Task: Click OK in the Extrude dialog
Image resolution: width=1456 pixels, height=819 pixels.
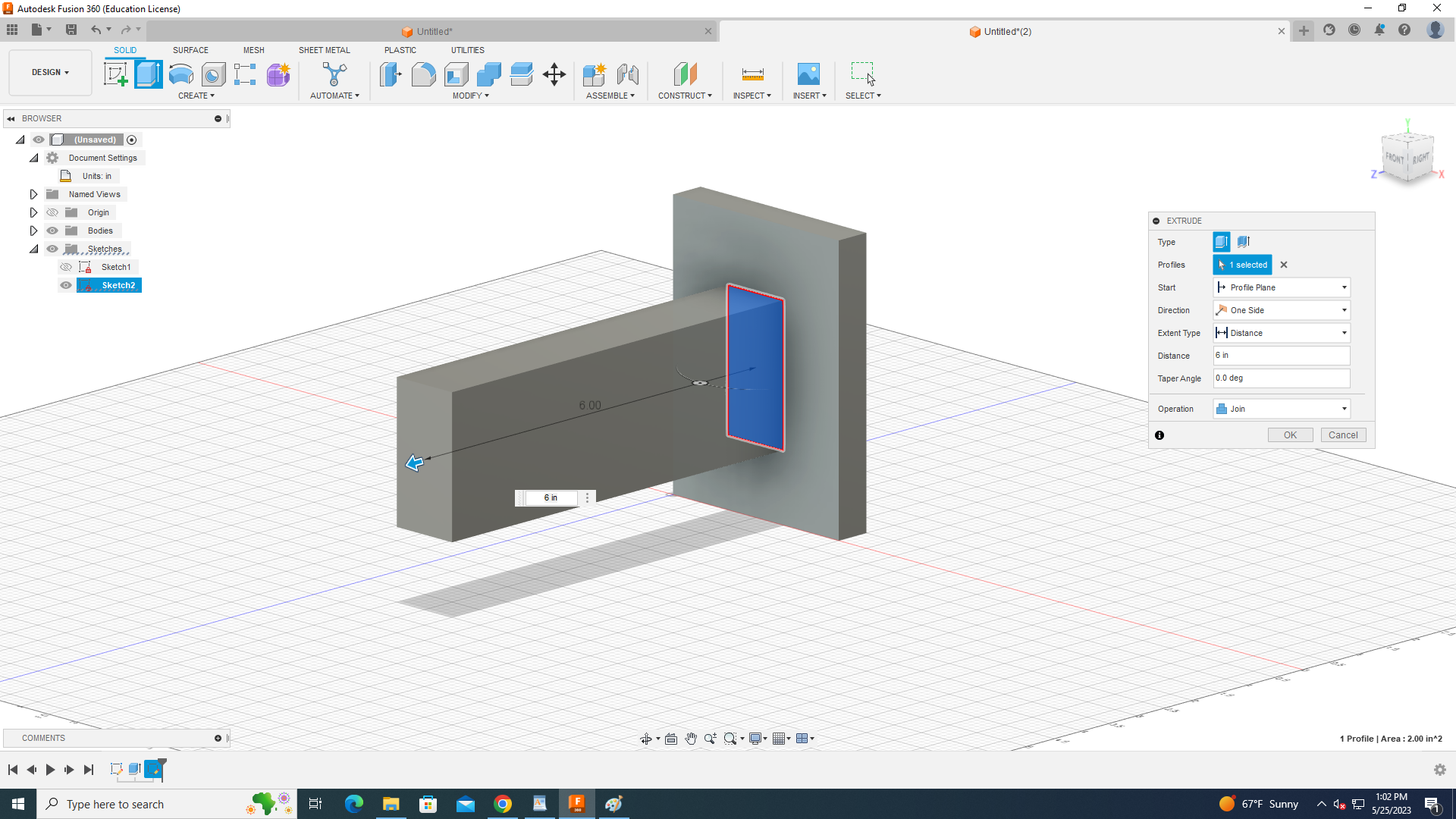Action: pos(1290,435)
